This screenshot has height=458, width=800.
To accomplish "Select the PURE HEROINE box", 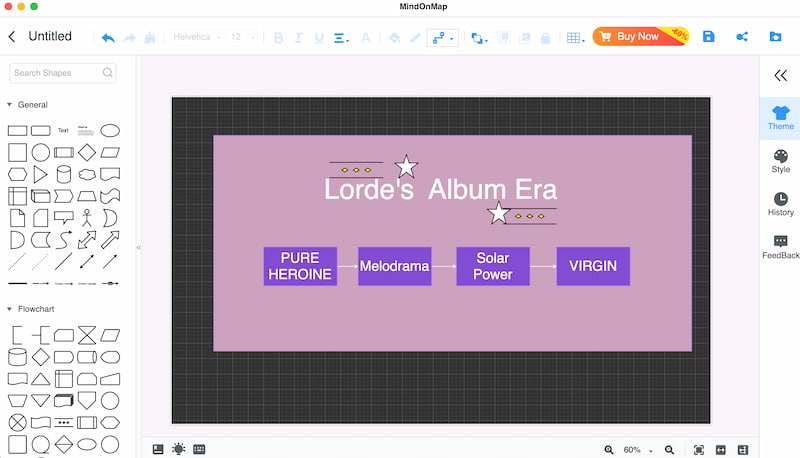I will point(300,266).
